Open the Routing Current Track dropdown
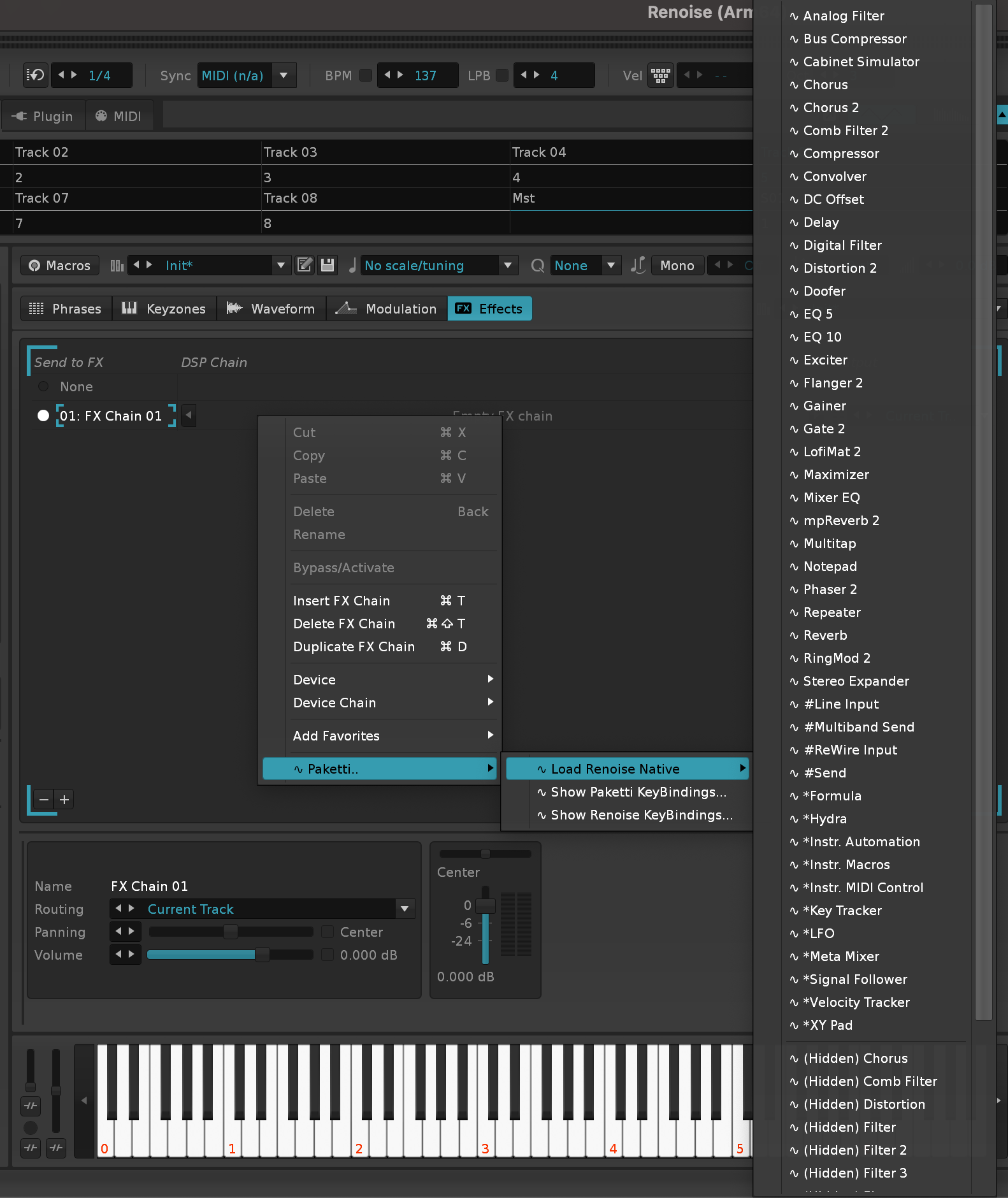The image size is (1008, 1198). coord(405,909)
